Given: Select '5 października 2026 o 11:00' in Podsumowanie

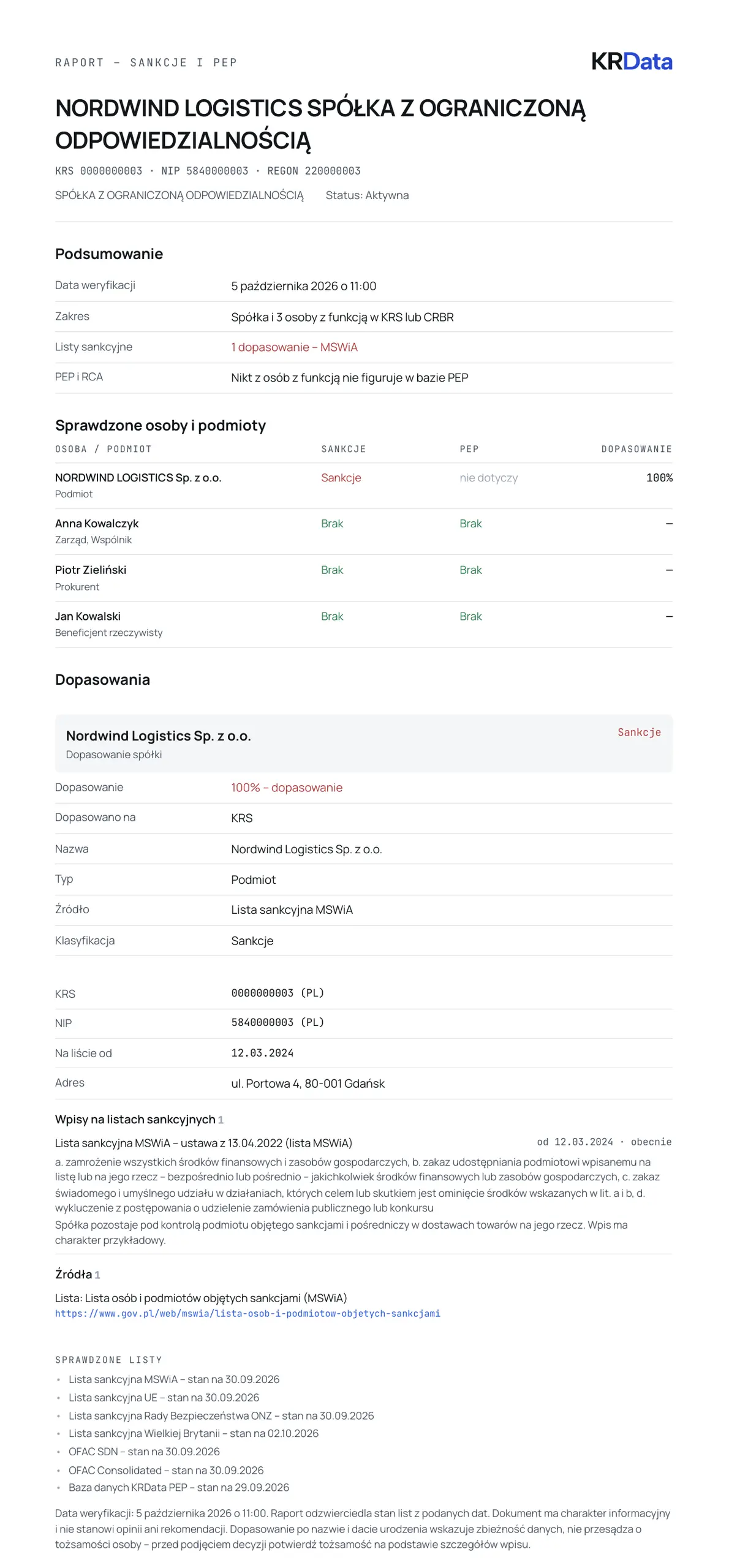Looking at the screenshot, I should click(303, 286).
